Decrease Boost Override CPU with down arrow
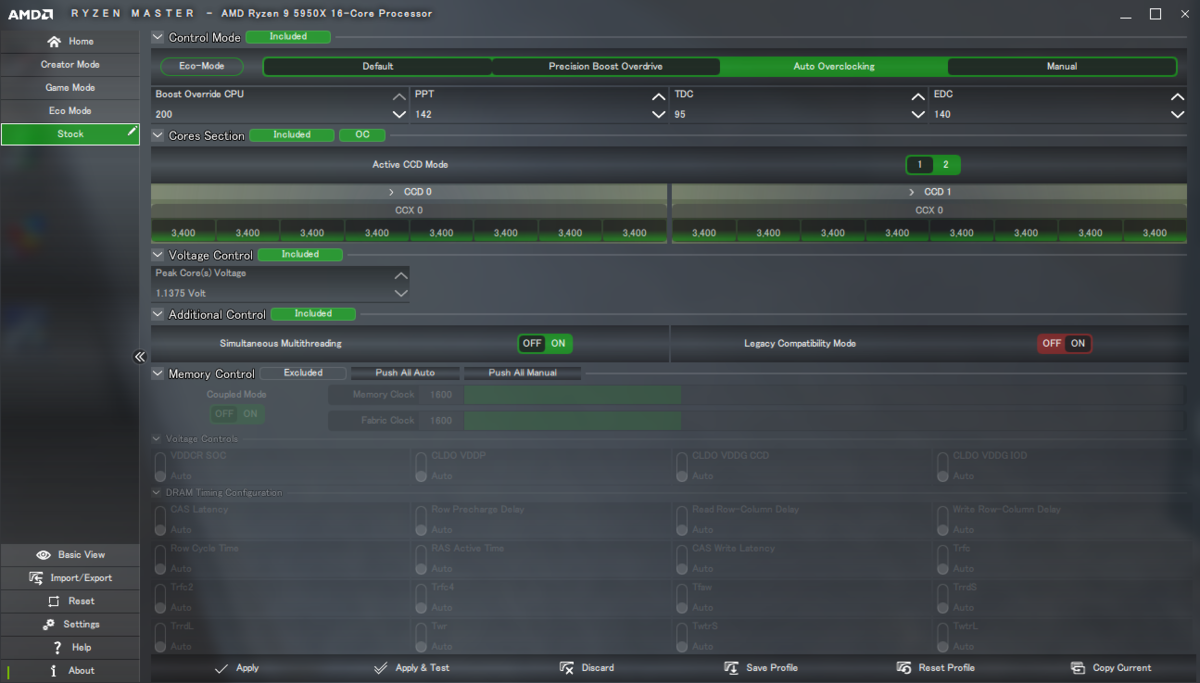This screenshot has width=1200, height=683. coord(399,115)
